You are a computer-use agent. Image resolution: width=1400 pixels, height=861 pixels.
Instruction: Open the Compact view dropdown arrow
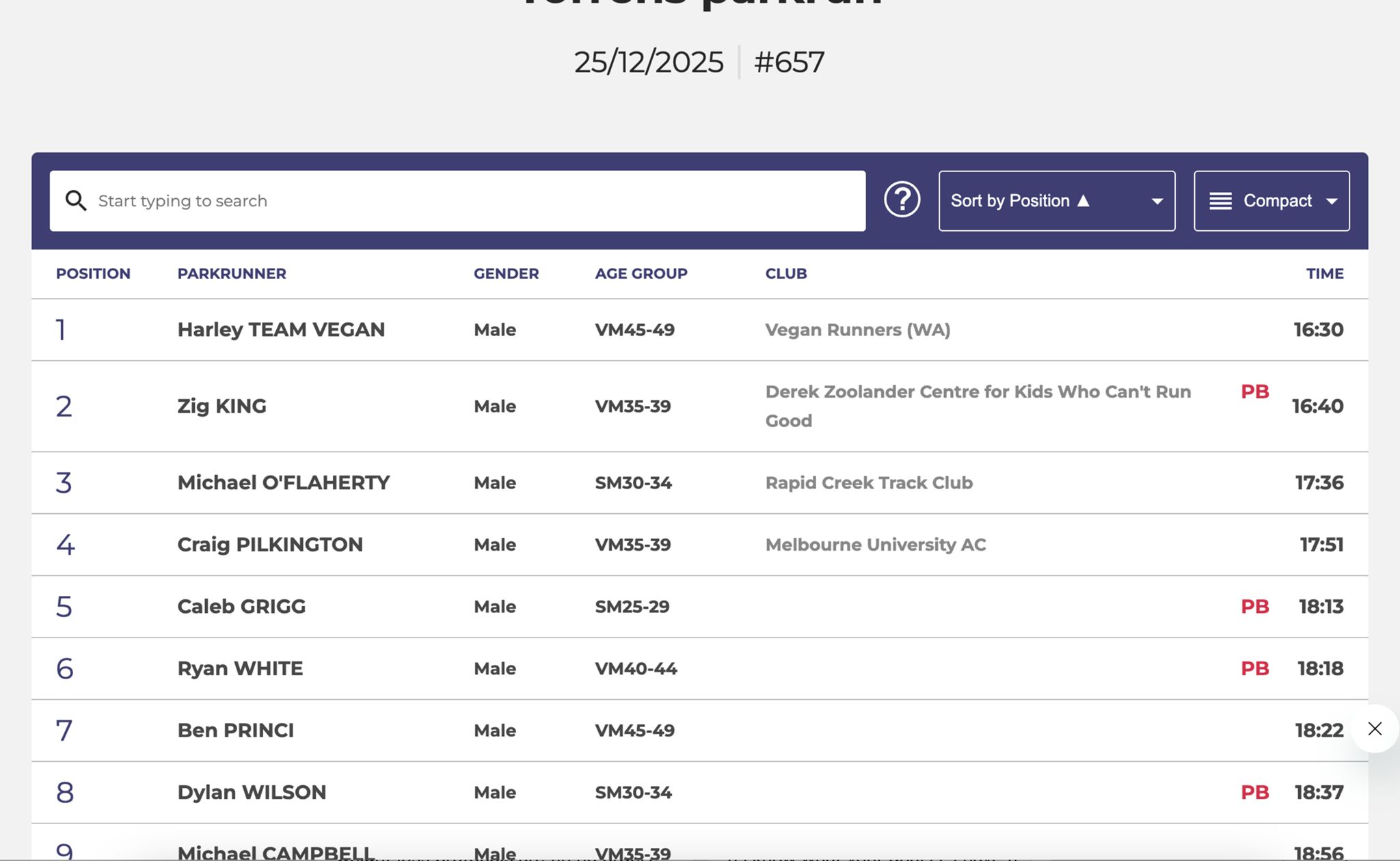coord(1332,201)
